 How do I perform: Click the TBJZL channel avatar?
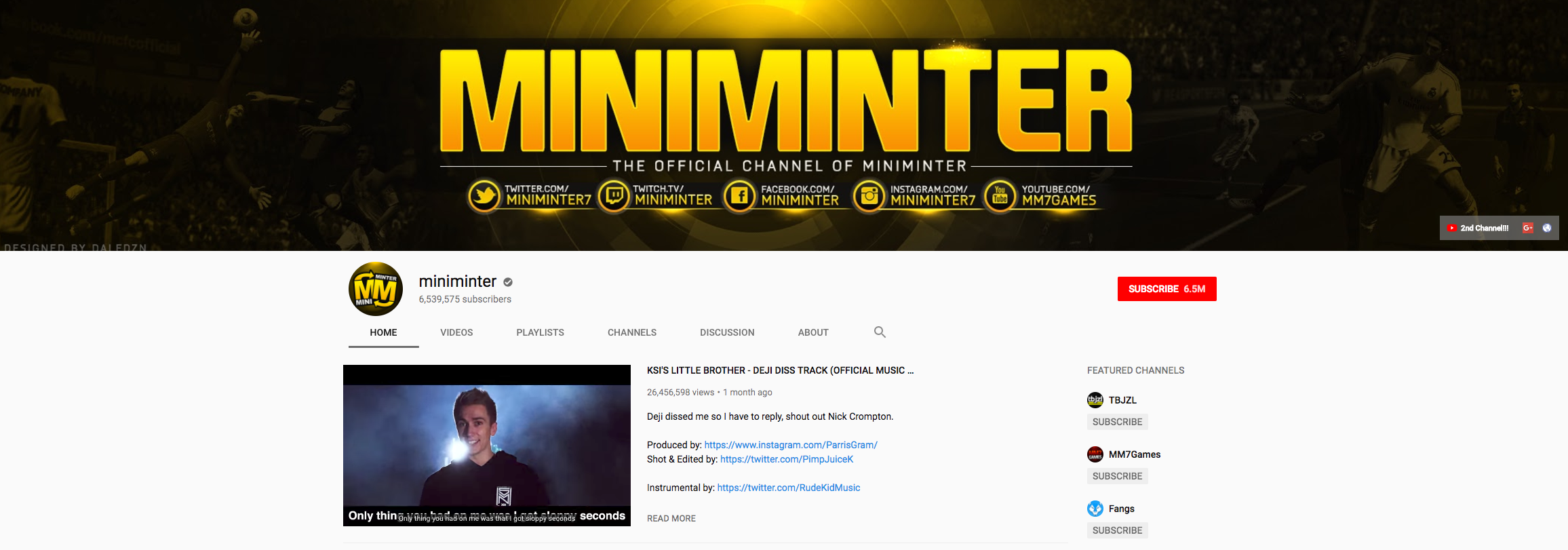[x=1095, y=400]
